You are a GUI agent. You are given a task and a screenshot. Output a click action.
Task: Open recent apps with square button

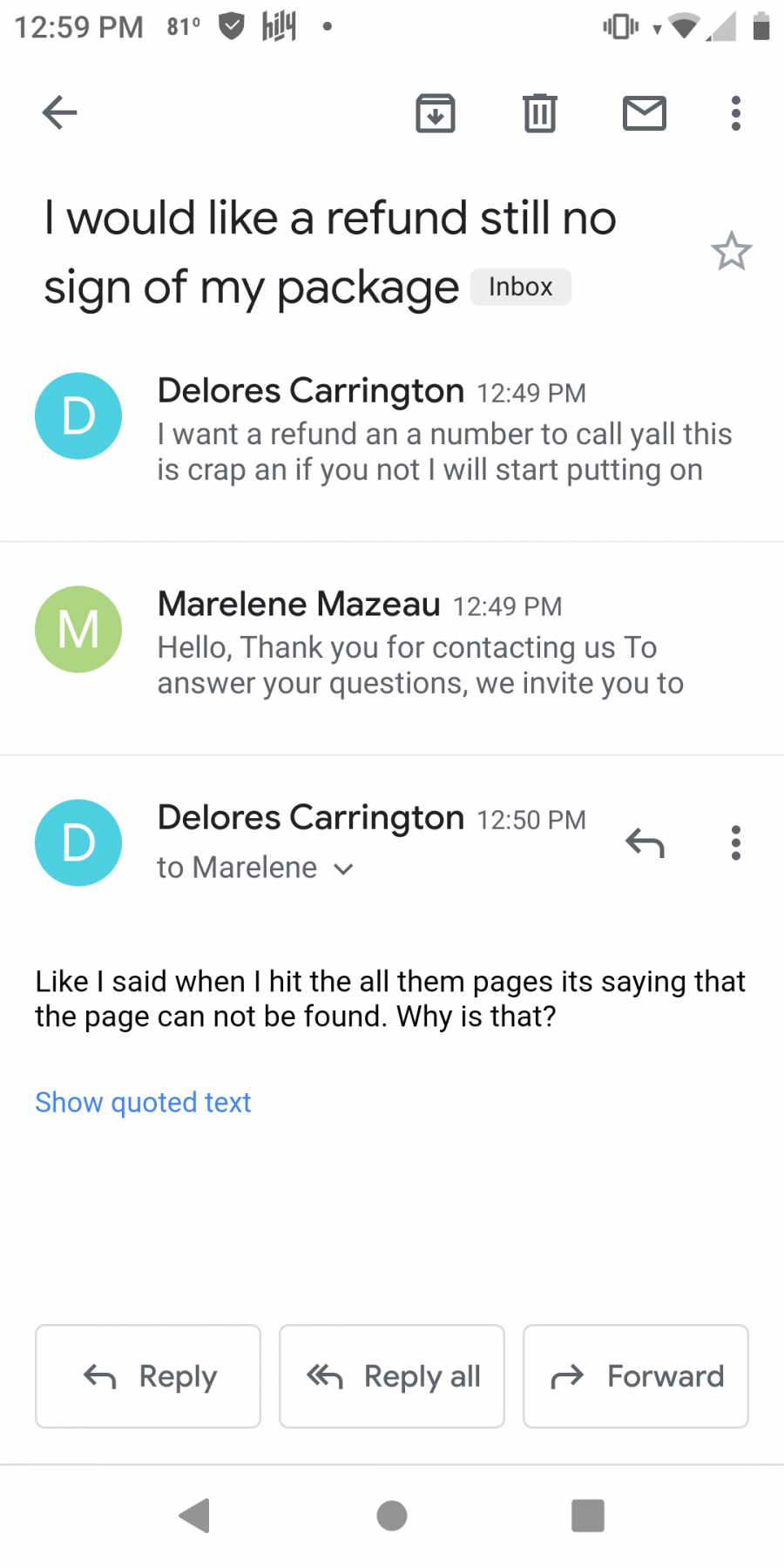point(588,1516)
